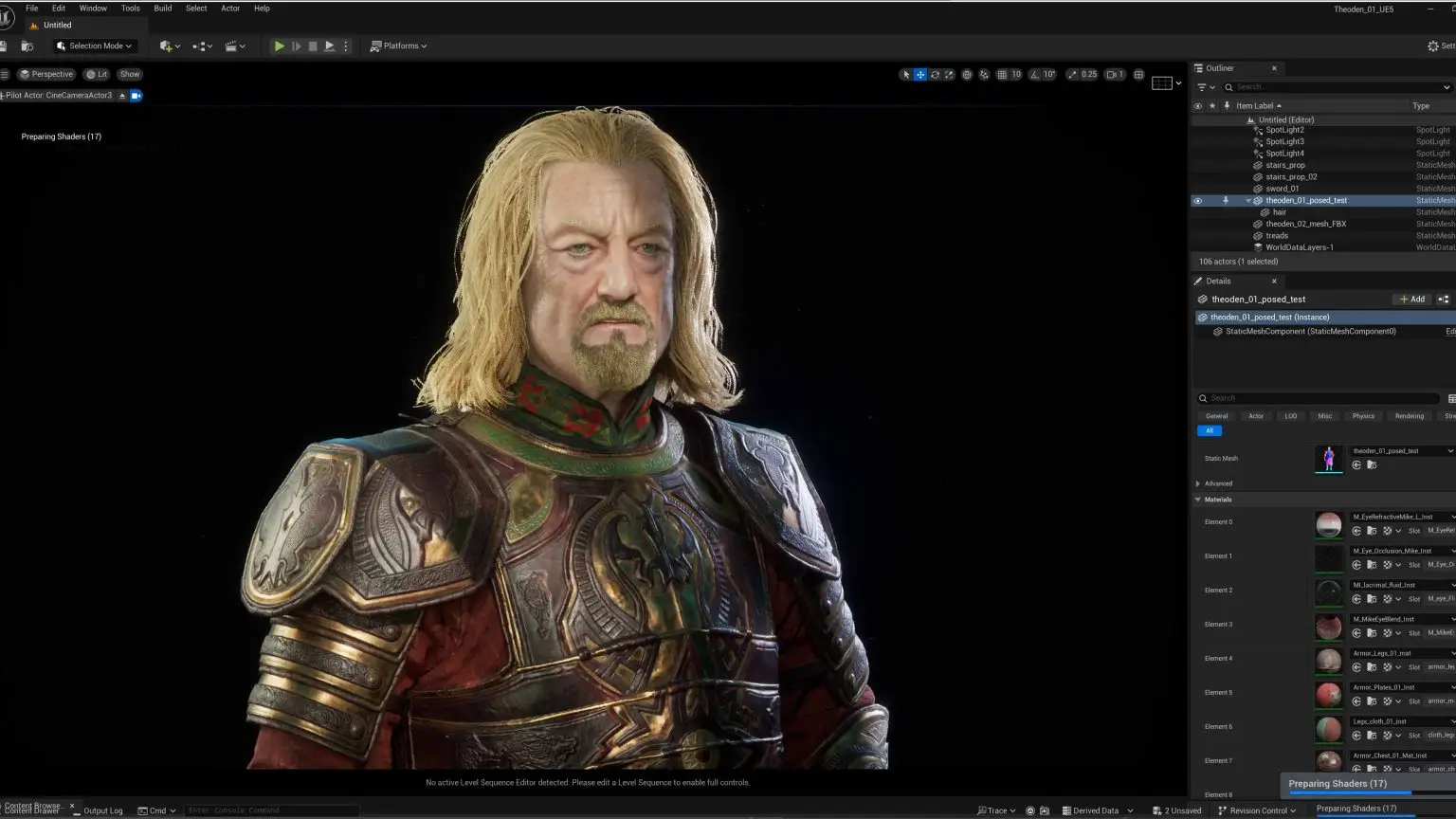
Task: Toggle rotation angle snapping
Action: (x=1035, y=74)
